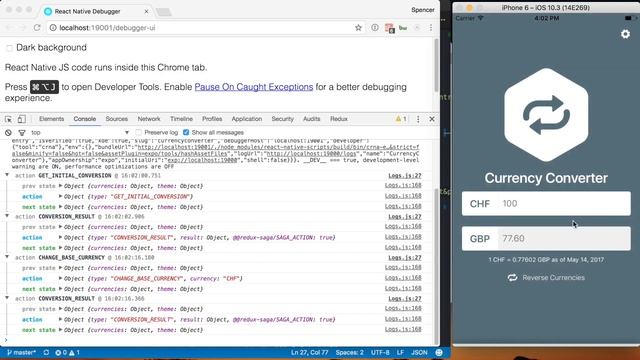Open the Application tab

tap(247, 119)
